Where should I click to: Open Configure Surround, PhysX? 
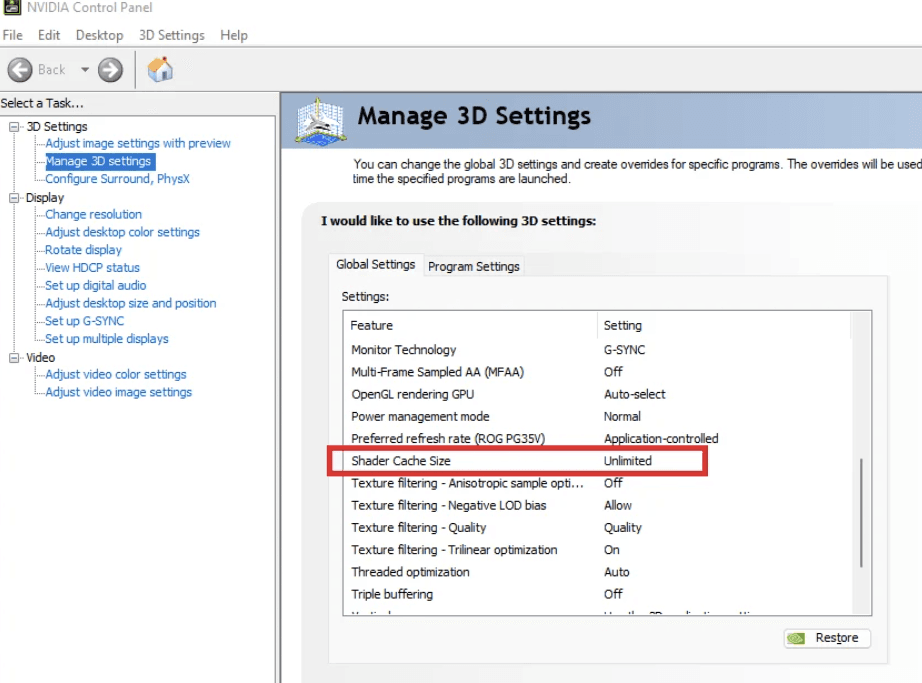[x=118, y=179]
